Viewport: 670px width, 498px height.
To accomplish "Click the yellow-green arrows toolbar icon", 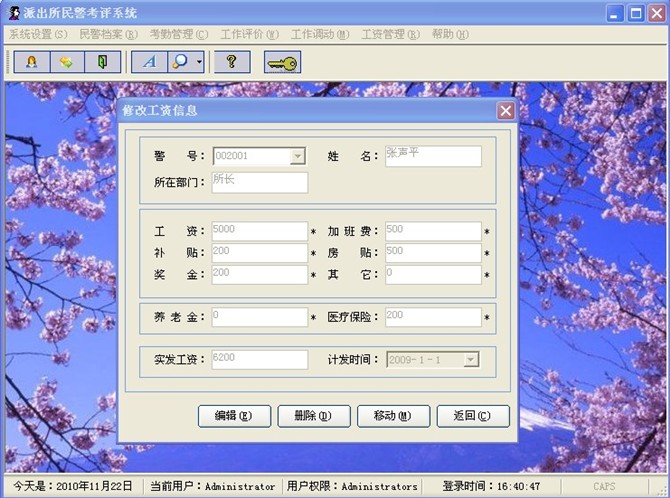I will [x=67, y=62].
